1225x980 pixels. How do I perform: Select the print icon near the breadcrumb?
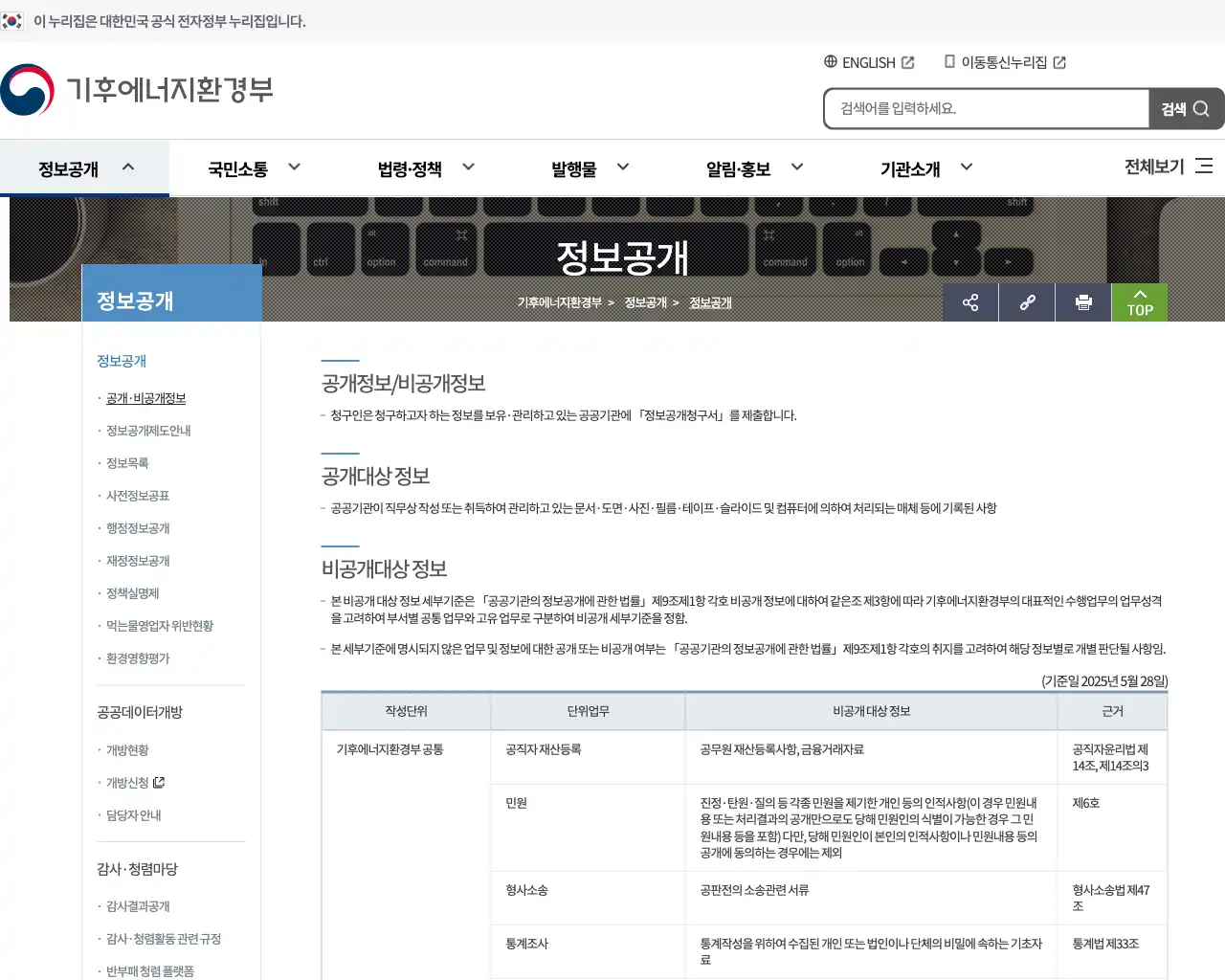coord(1082,302)
